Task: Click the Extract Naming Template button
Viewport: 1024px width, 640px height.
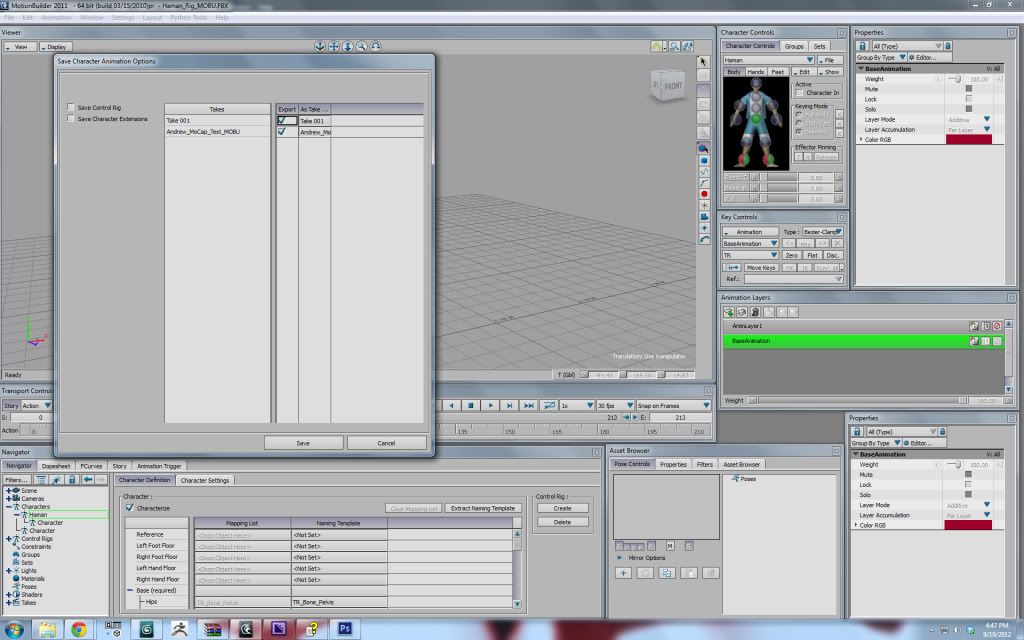Action: [483, 508]
